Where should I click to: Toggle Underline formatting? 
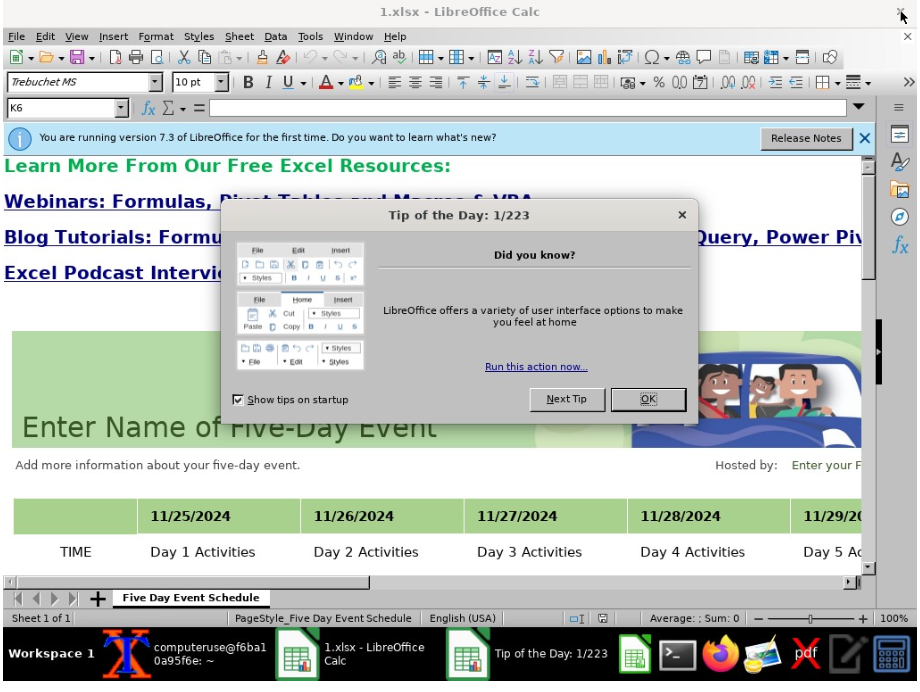288,82
